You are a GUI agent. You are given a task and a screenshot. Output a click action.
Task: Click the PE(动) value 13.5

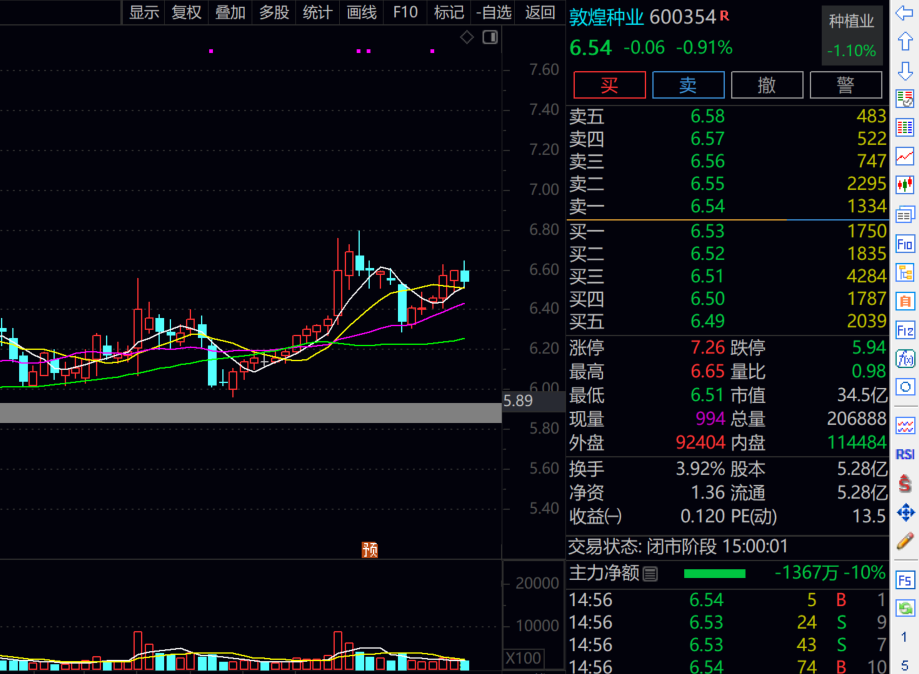(869, 516)
